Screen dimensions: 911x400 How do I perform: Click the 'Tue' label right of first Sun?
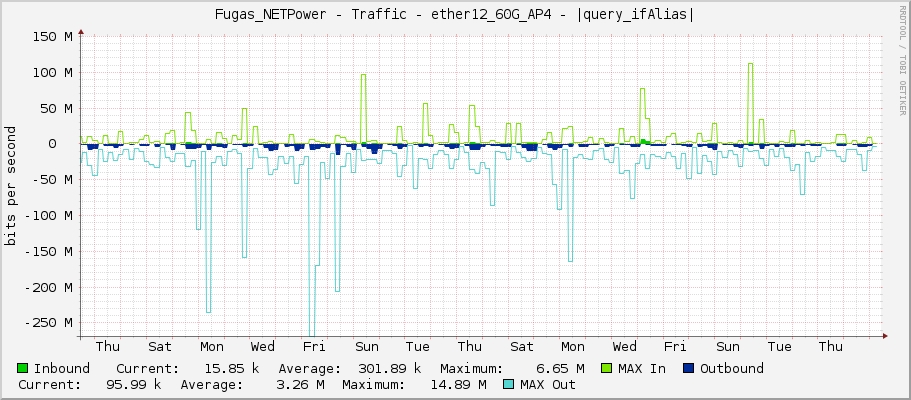pyautogui.click(x=418, y=347)
